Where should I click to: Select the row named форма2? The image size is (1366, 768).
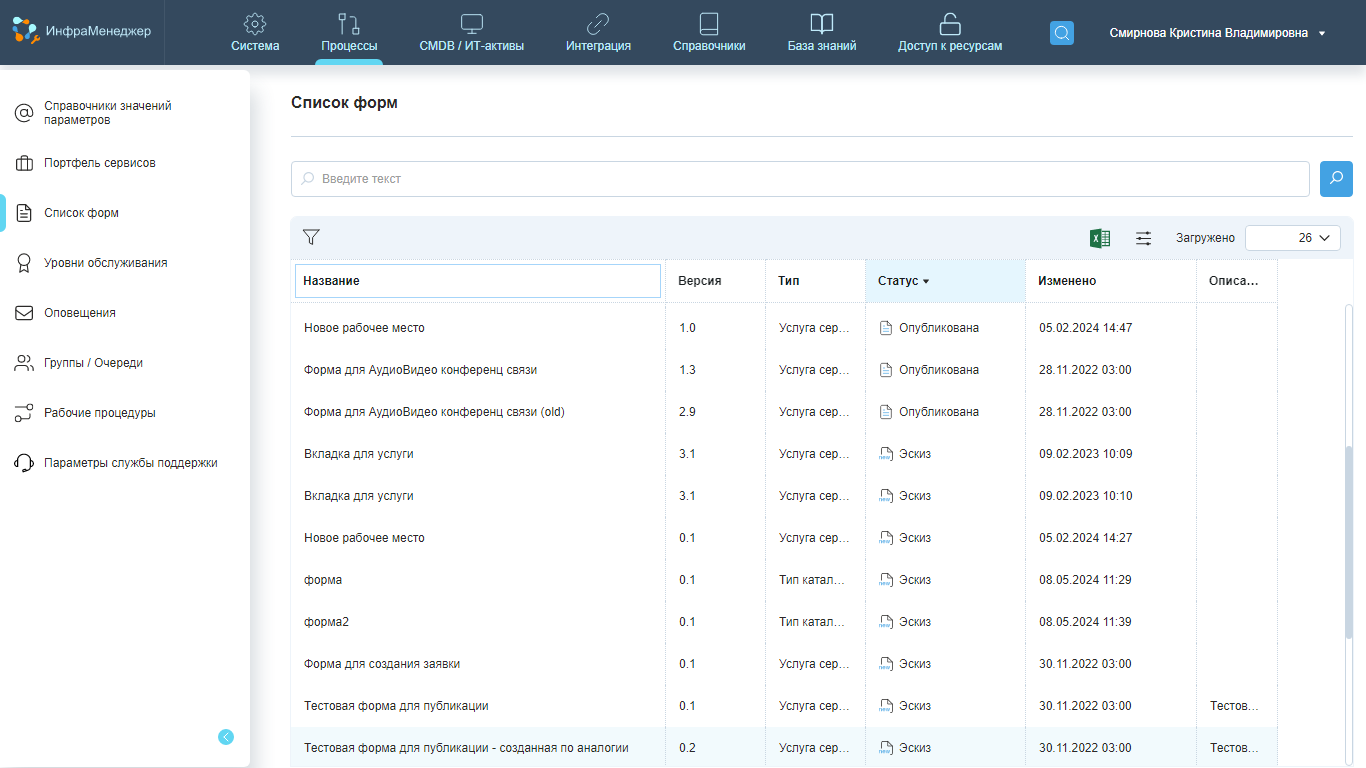(784, 622)
